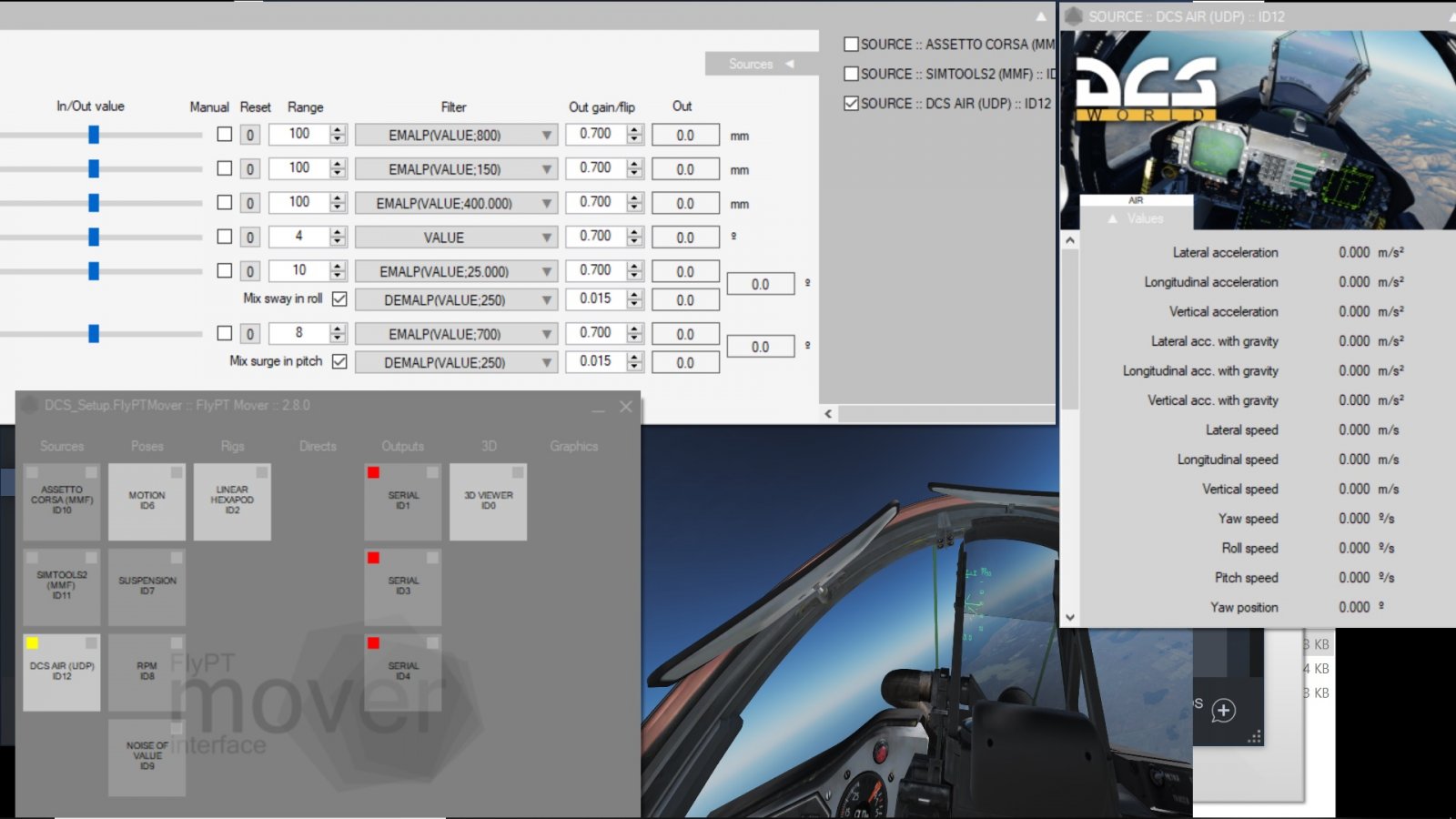The height and width of the screenshot is (819, 1456).
Task: Click the Sources button with the arrow
Action: click(x=762, y=64)
